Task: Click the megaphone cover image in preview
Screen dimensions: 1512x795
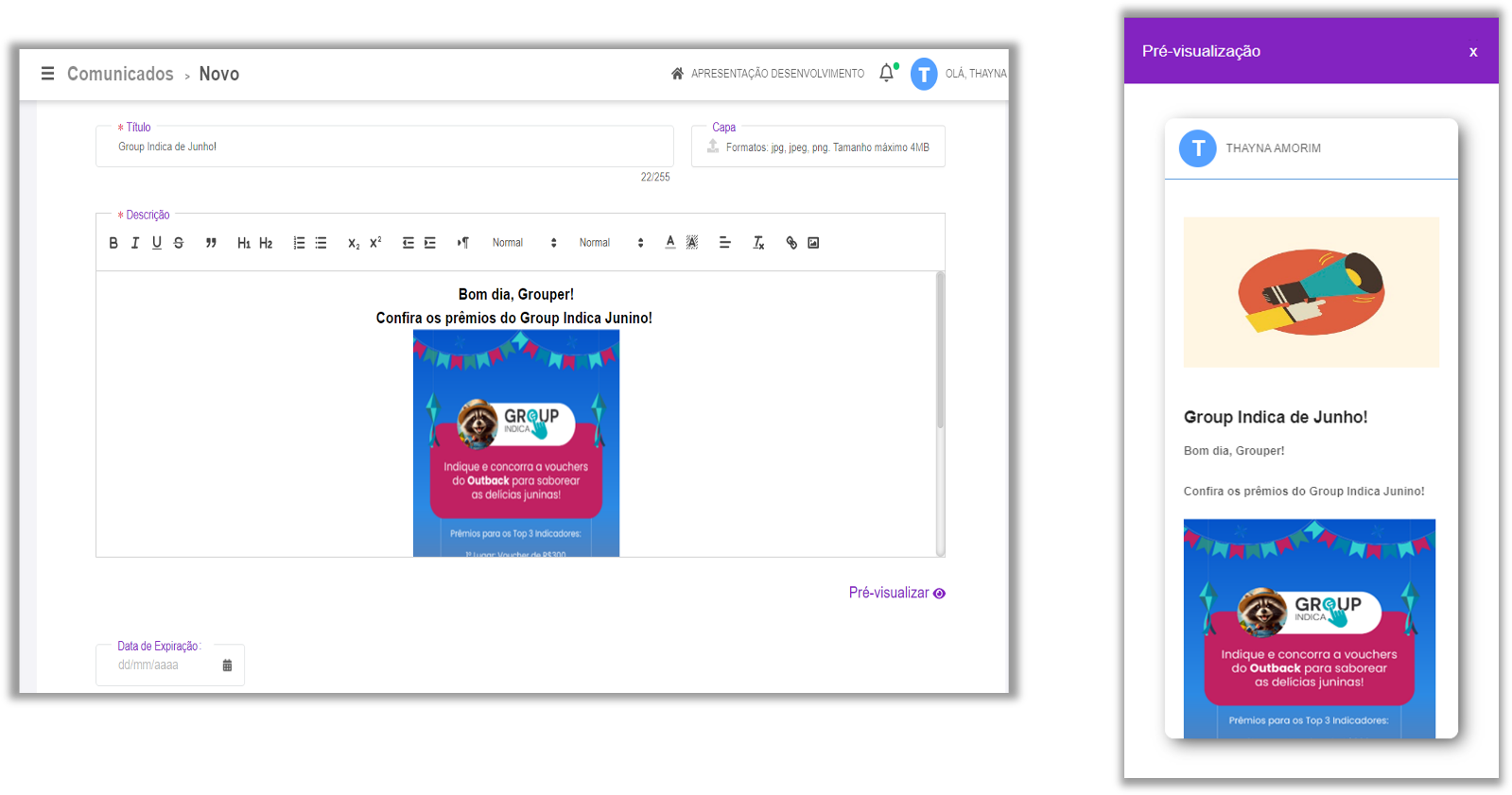Action: (x=1312, y=292)
